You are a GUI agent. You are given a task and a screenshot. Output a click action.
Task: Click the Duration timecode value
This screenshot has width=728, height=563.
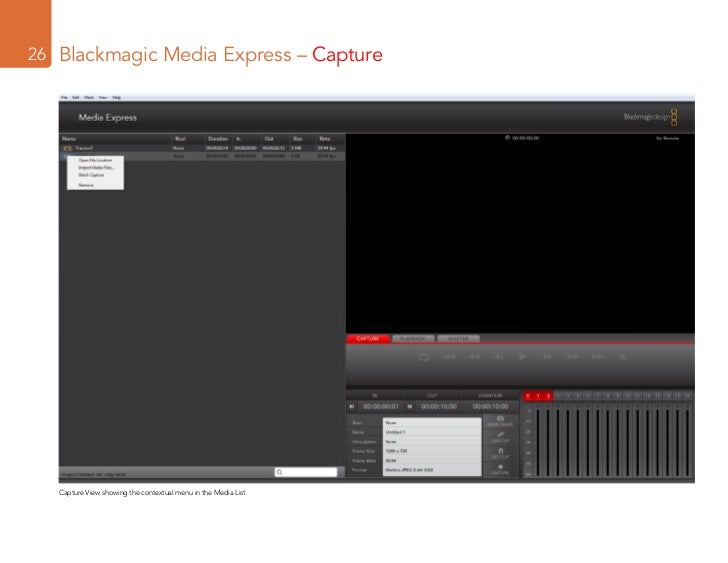491,407
